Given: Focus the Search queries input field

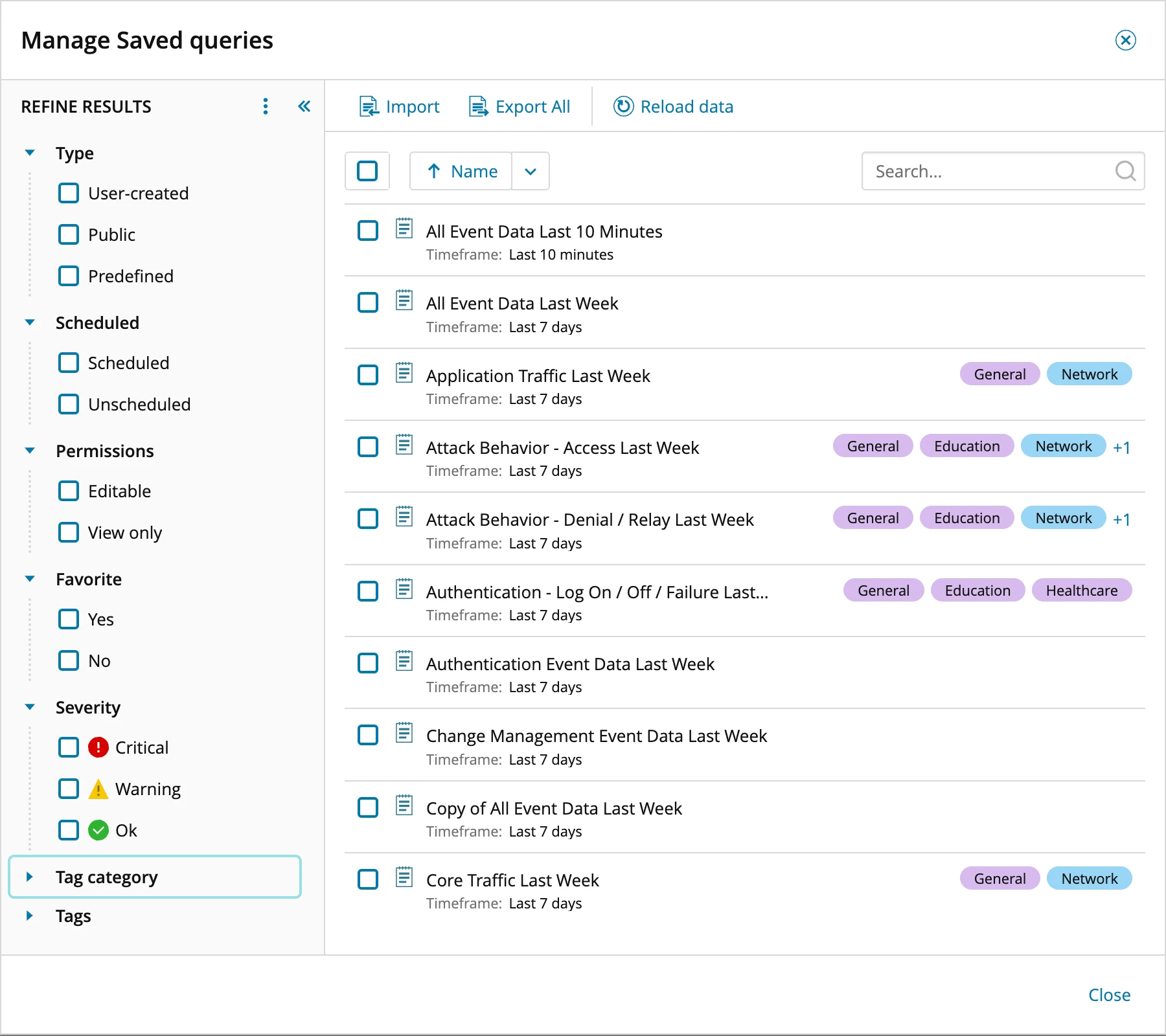Looking at the screenshot, I should point(988,171).
